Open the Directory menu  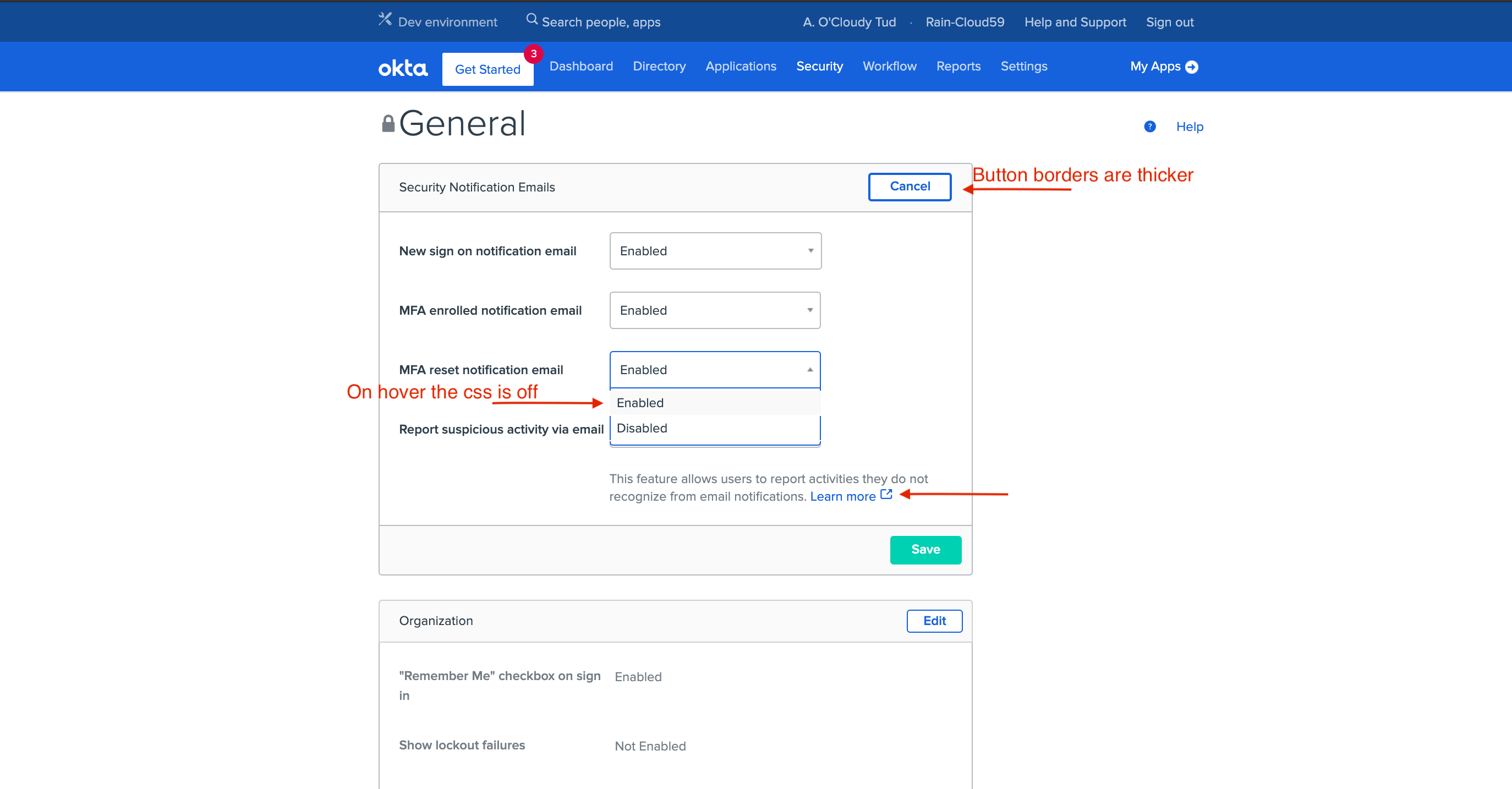pyautogui.click(x=659, y=67)
